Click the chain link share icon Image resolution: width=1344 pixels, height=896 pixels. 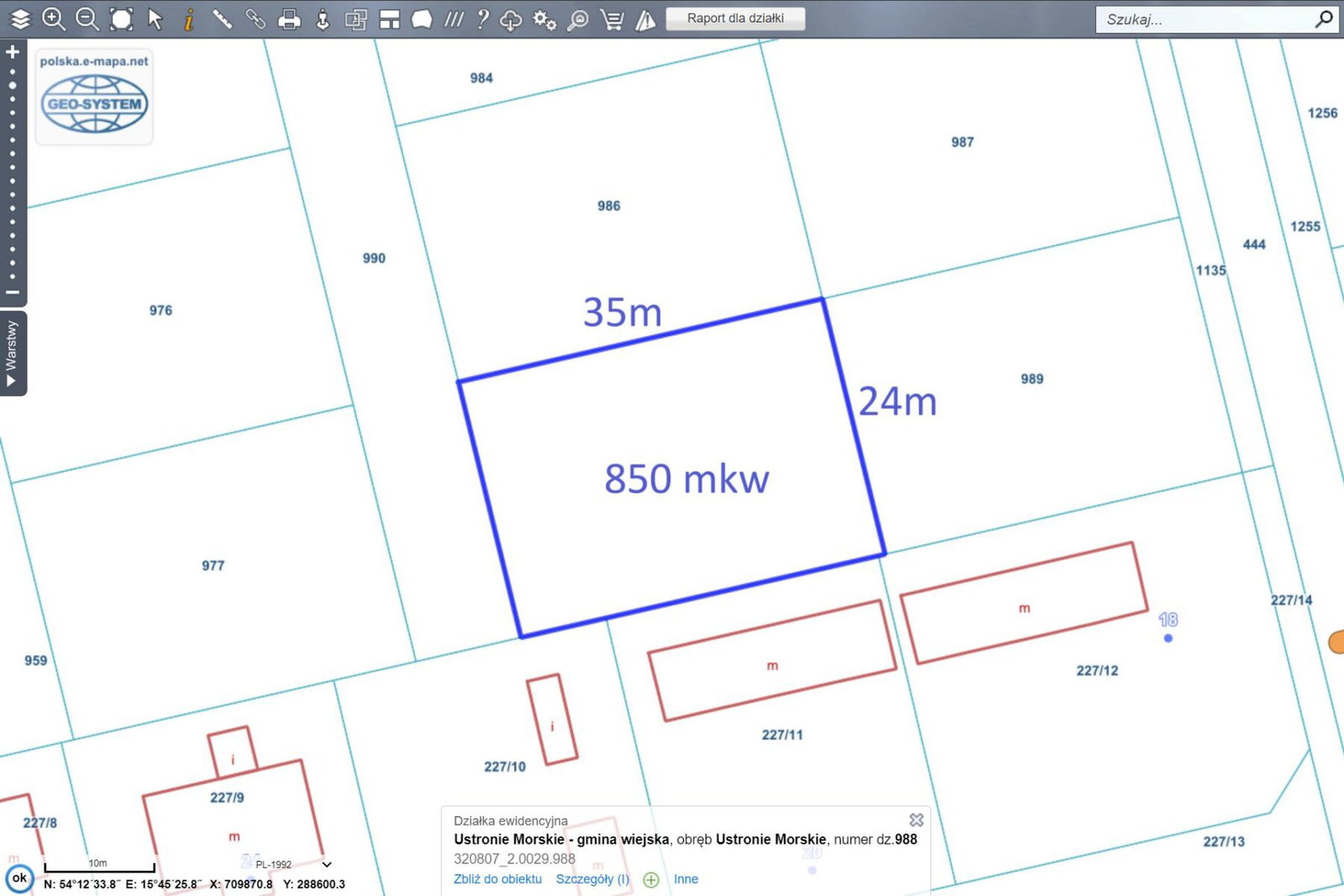tap(255, 18)
